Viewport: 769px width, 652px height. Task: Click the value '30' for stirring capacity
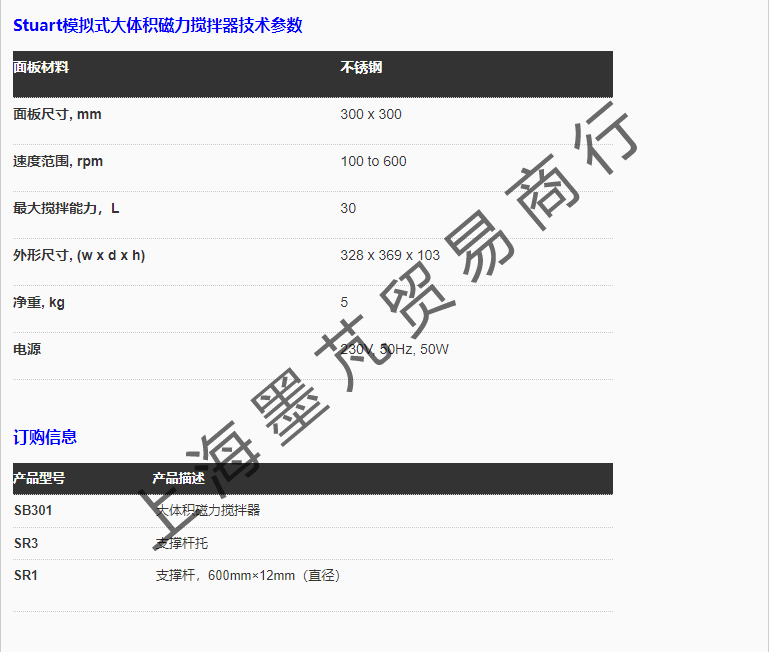(x=348, y=209)
